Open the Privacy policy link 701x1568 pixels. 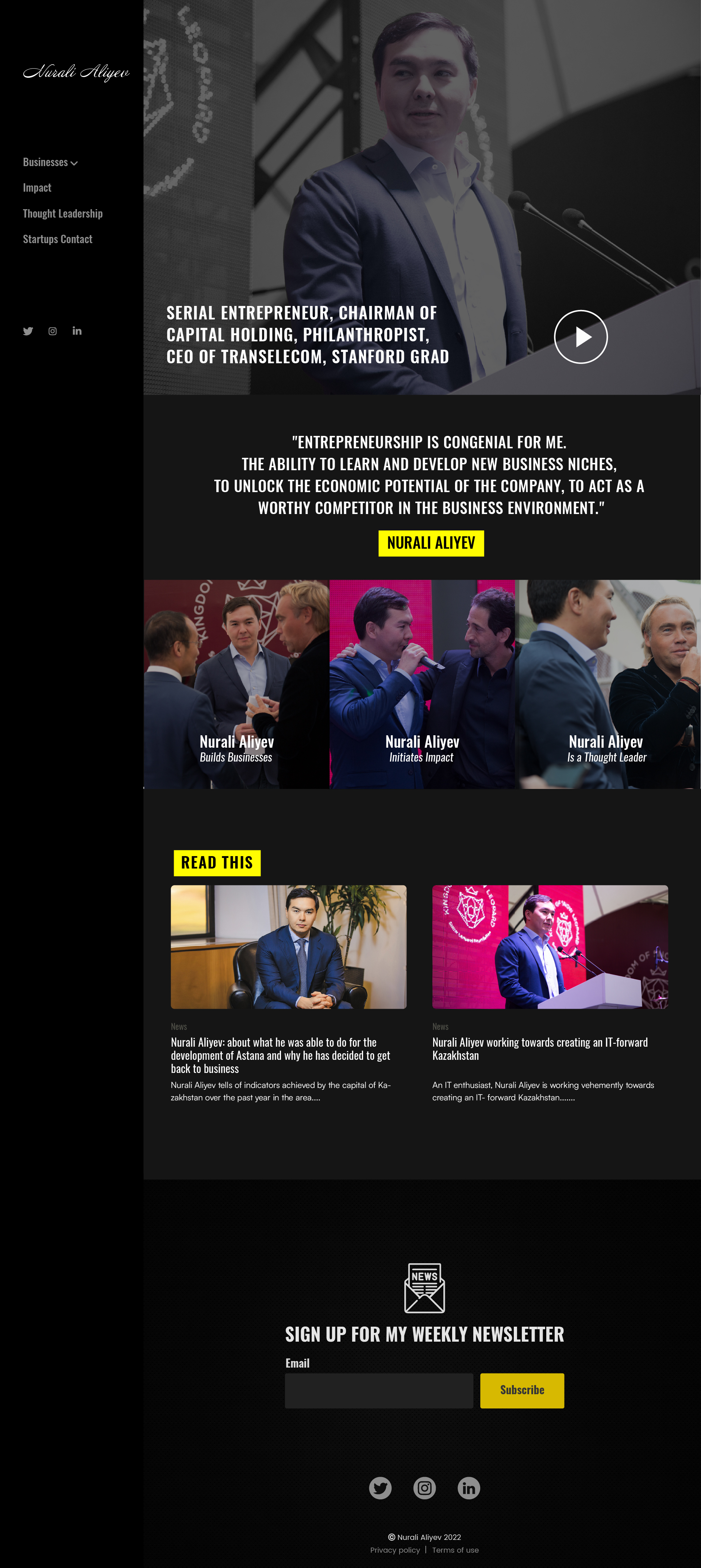click(x=395, y=1550)
